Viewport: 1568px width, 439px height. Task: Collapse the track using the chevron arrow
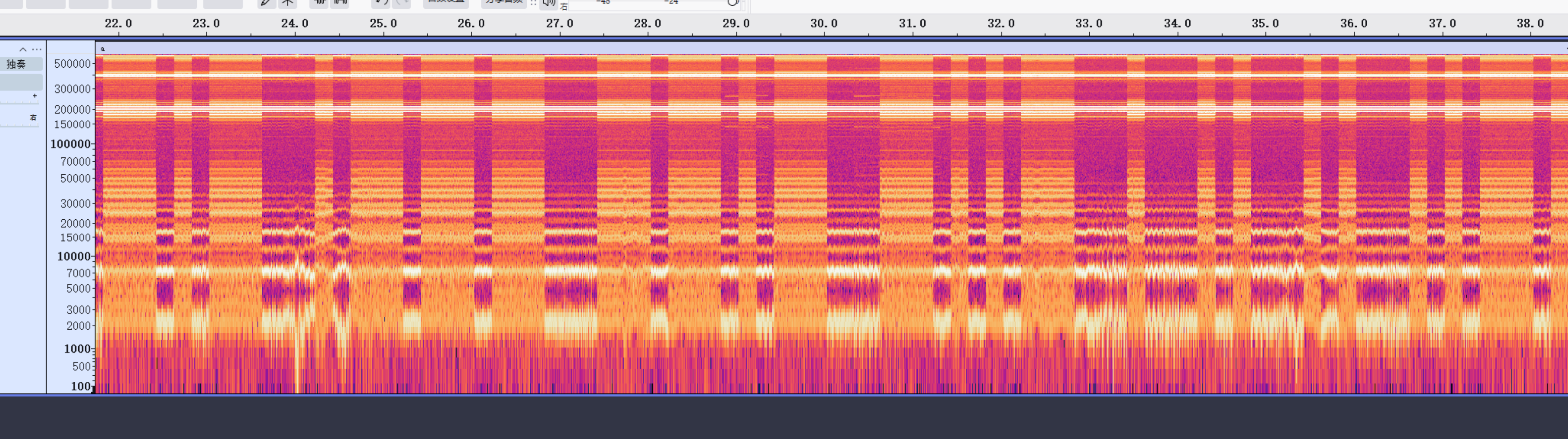tap(23, 49)
